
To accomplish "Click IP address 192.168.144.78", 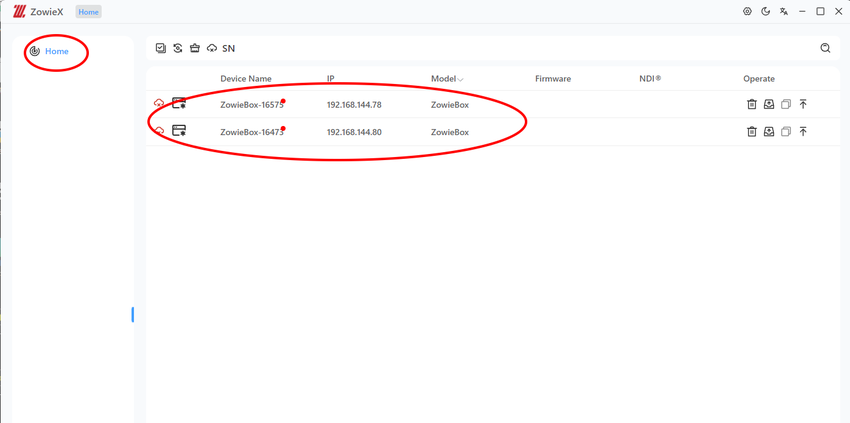I will pyautogui.click(x=354, y=105).
